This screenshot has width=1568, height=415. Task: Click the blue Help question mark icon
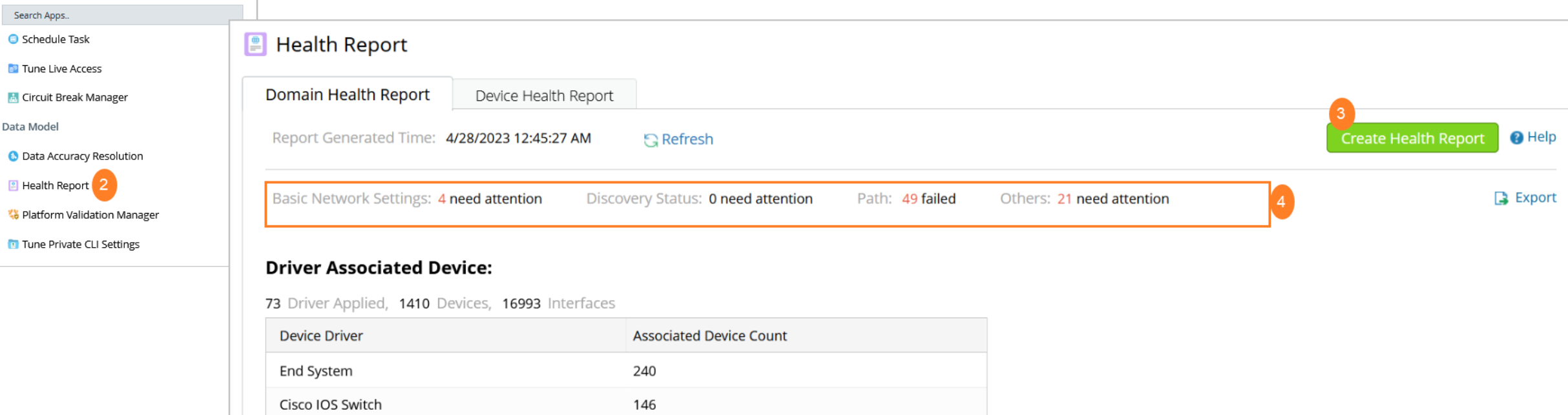(1516, 137)
